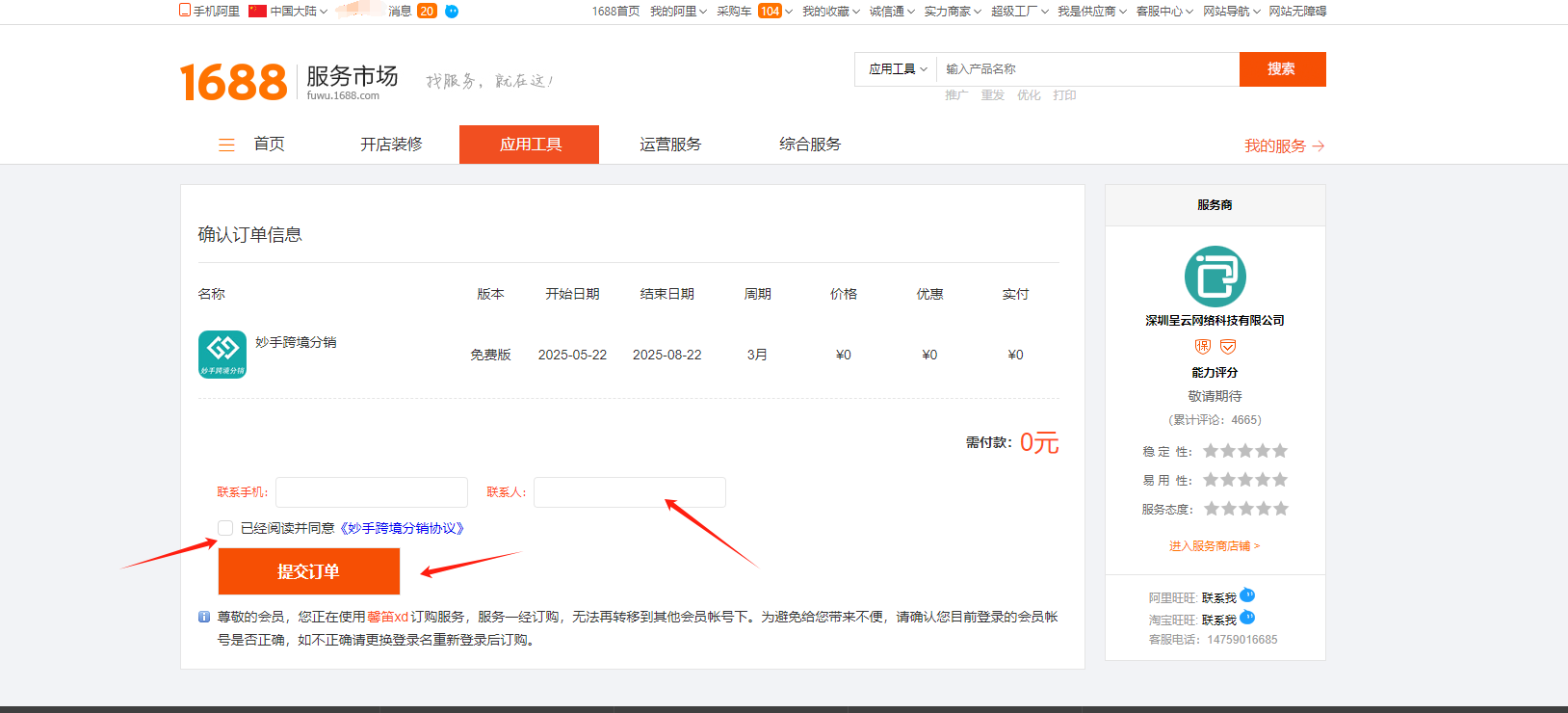Click the arrow icon next to 我的服务
Image resolution: width=1568 pixels, height=713 pixels.
pyautogui.click(x=1319, y=146)
